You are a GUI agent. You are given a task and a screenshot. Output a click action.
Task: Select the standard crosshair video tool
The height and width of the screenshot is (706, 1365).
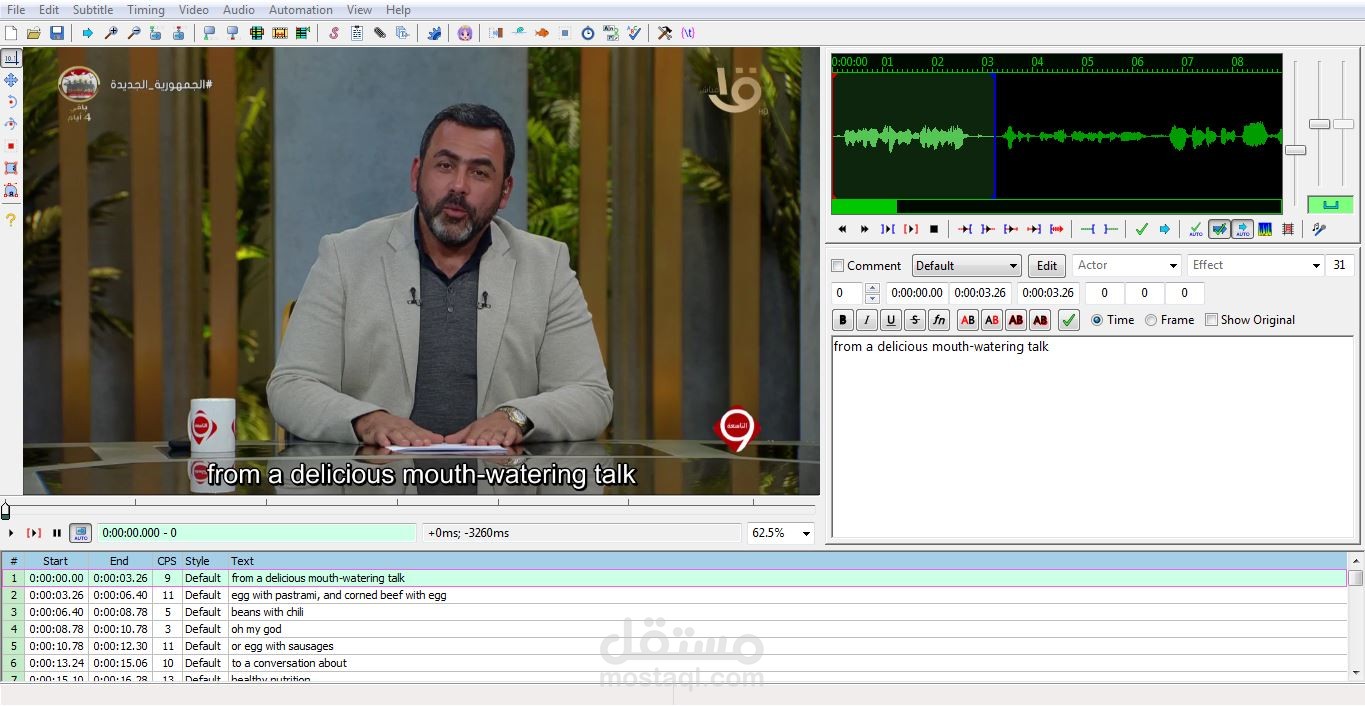point(11,58)
